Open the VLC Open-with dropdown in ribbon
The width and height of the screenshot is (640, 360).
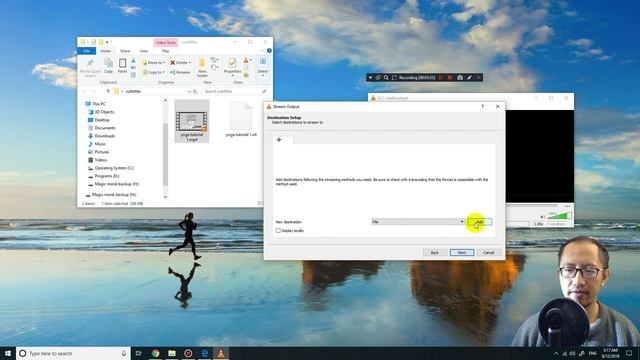(x=247, y=60)
